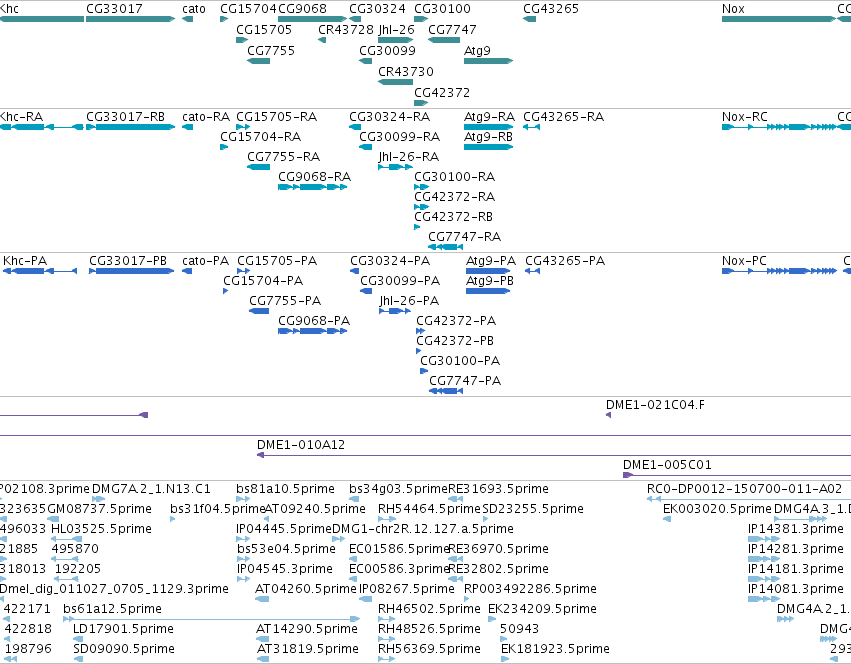The width and height of the screenshot is (851, 664).
Task: Click the CR43730 gene label
Action: click(406, 72)
